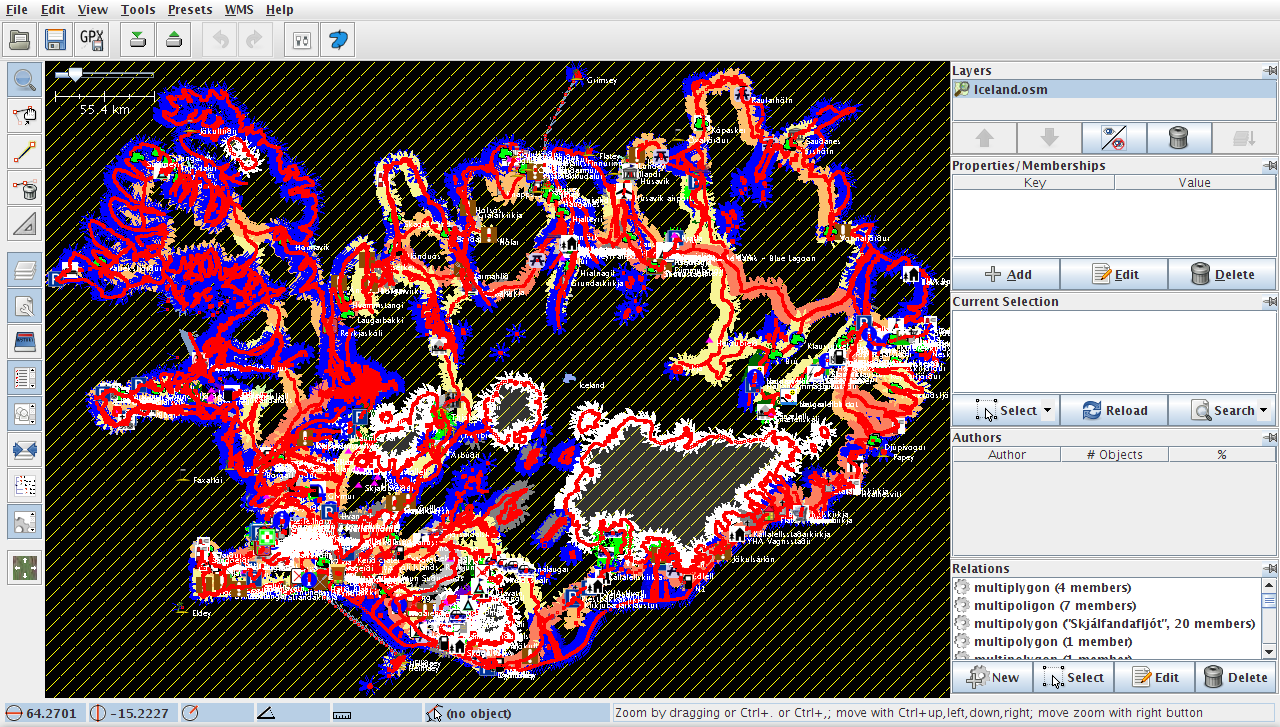Click the Save as GPX icon
Screen dimensions: 1280x727
click(x=92, y=40)
